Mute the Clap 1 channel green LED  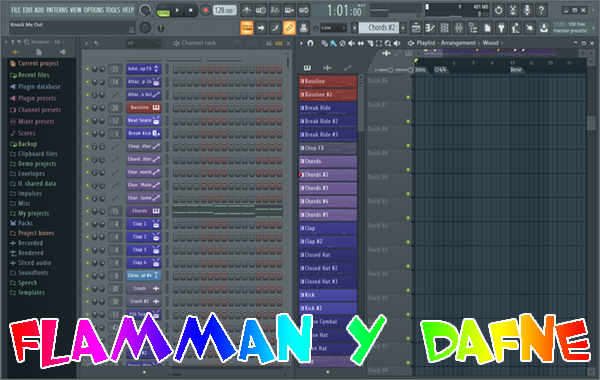(88, 224)
